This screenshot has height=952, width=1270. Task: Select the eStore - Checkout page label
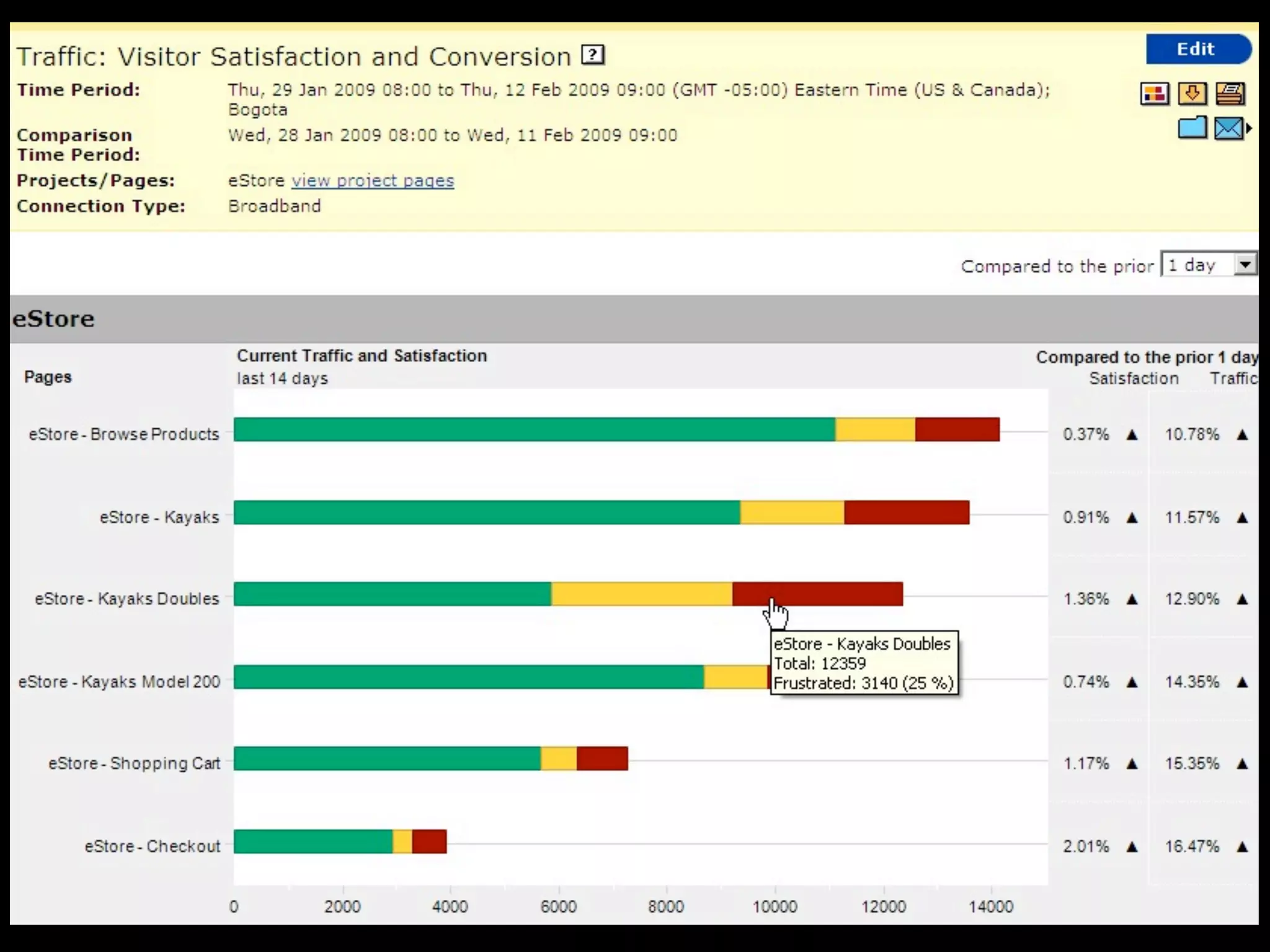(x=153, y=847)
